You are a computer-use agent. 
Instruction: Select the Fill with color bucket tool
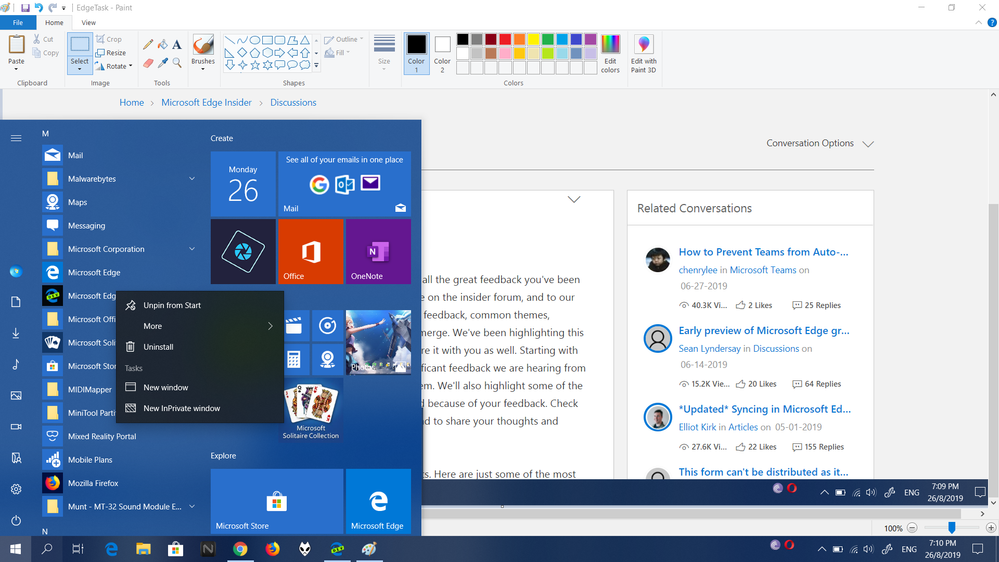pyautogui.click(x=162, y=44)
